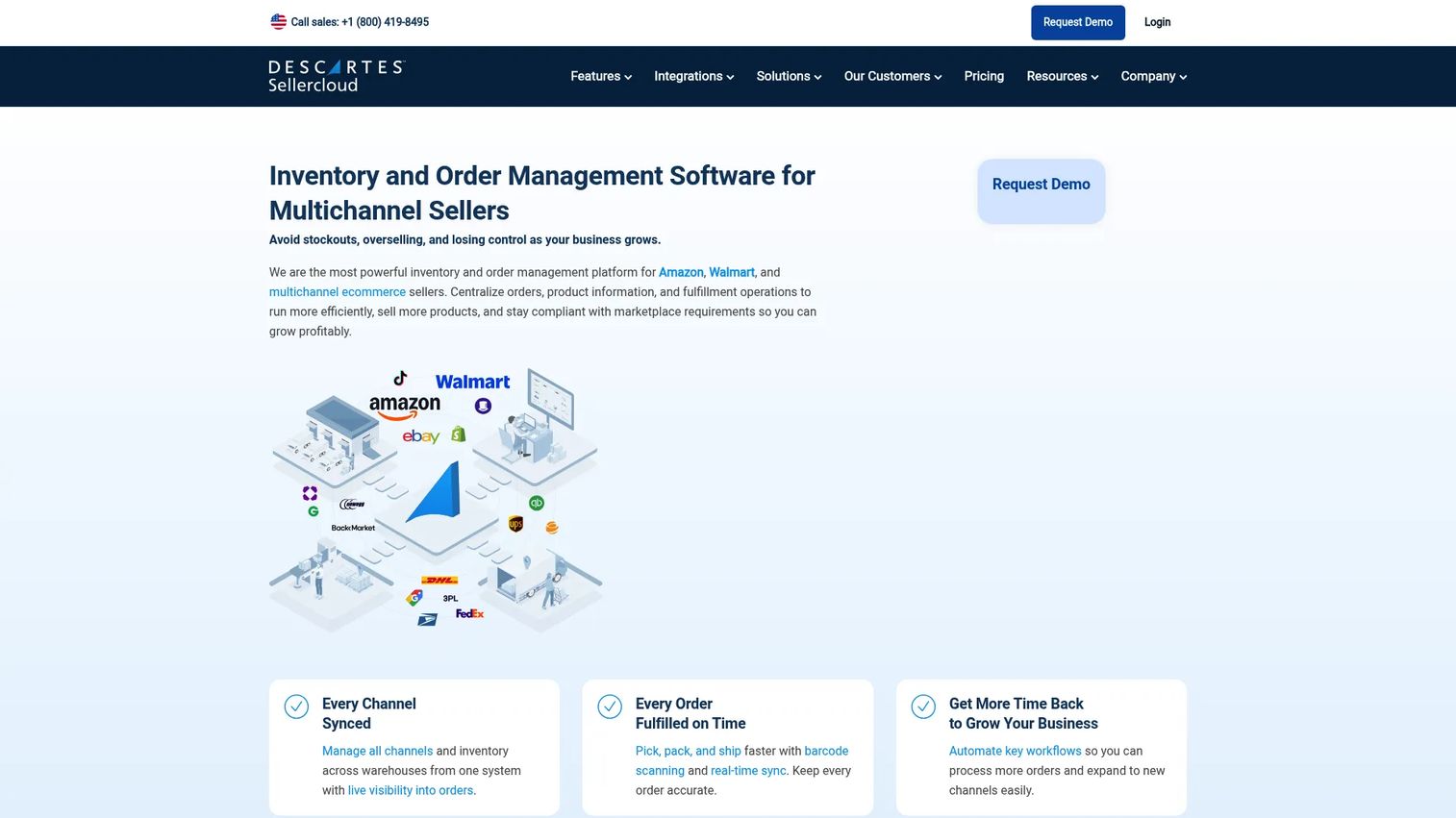This screenshot has height=818, width=1456.
Task: Open the real-time sync link
Action: coord(748,771)
